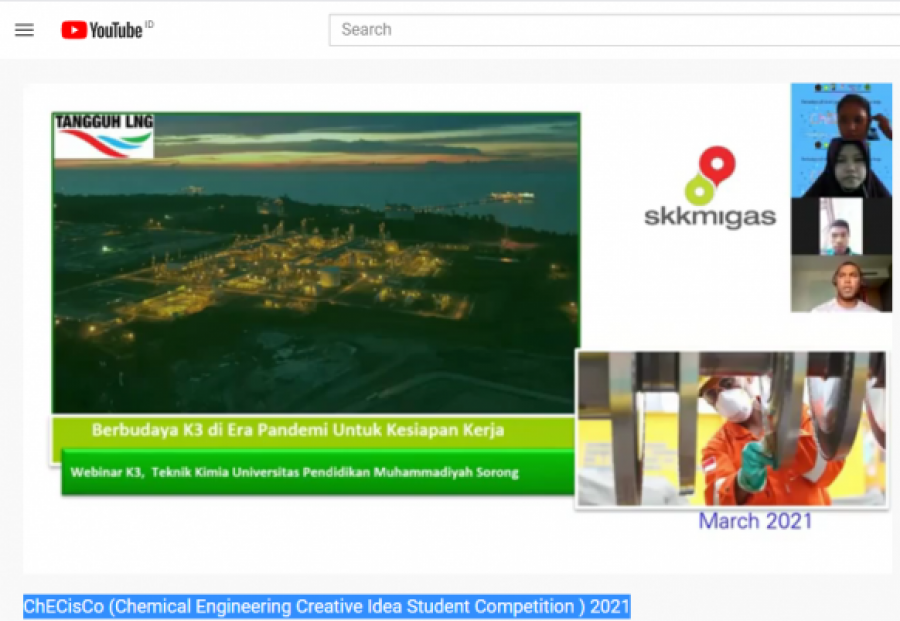
Task: Click the red YouTube play logo
Action: pos(74,30)
